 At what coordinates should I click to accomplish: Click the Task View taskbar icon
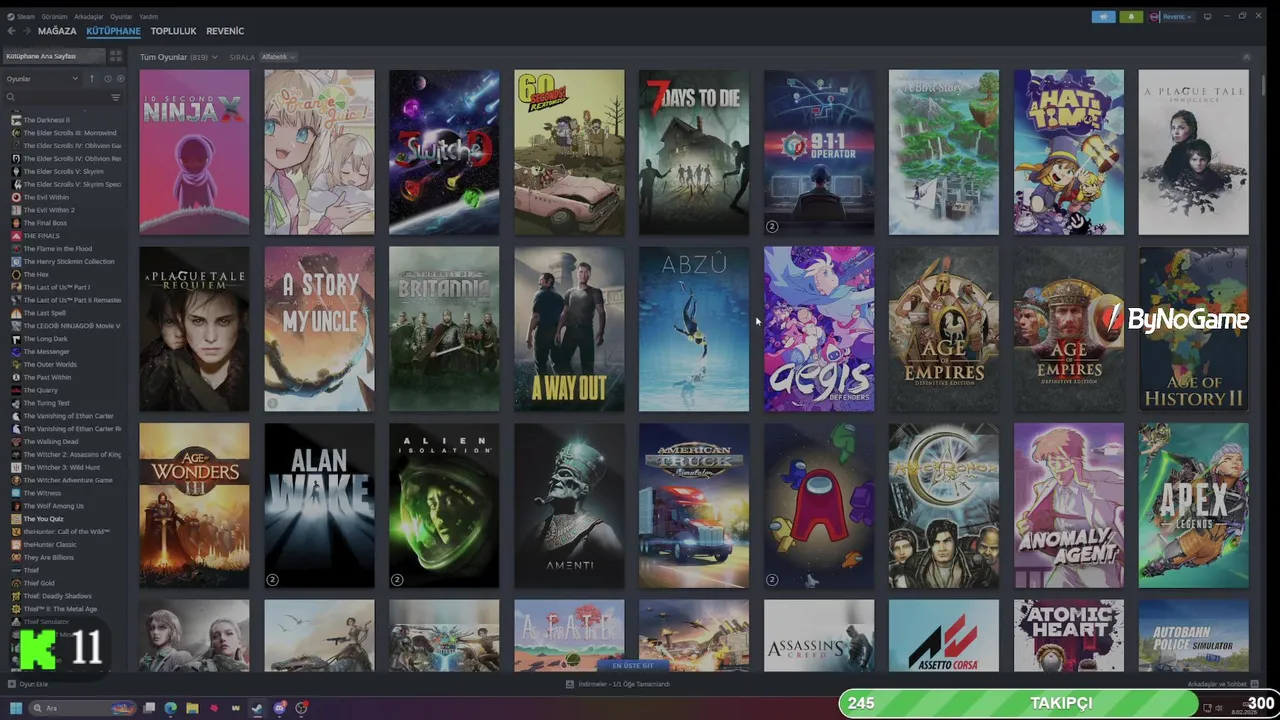pos(149,708)
